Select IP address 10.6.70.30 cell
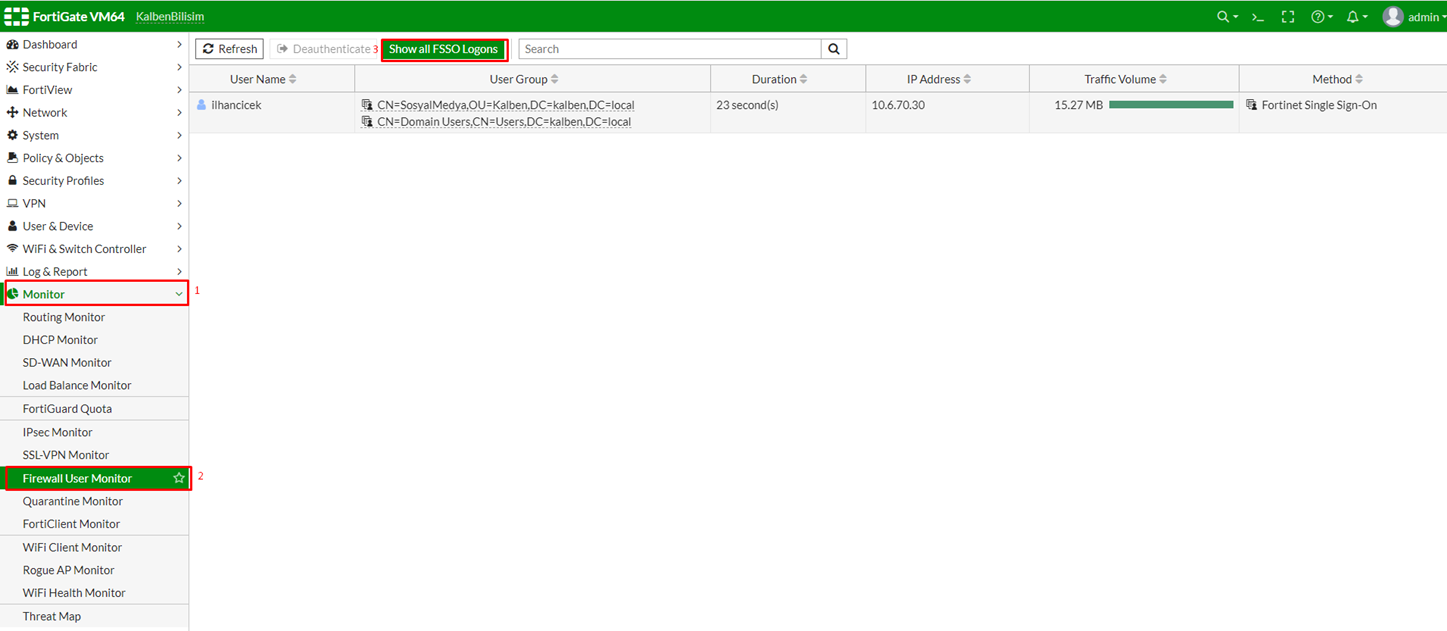Screen dimensions: 1447x631 pyautogui.click(x=947, y=112)
